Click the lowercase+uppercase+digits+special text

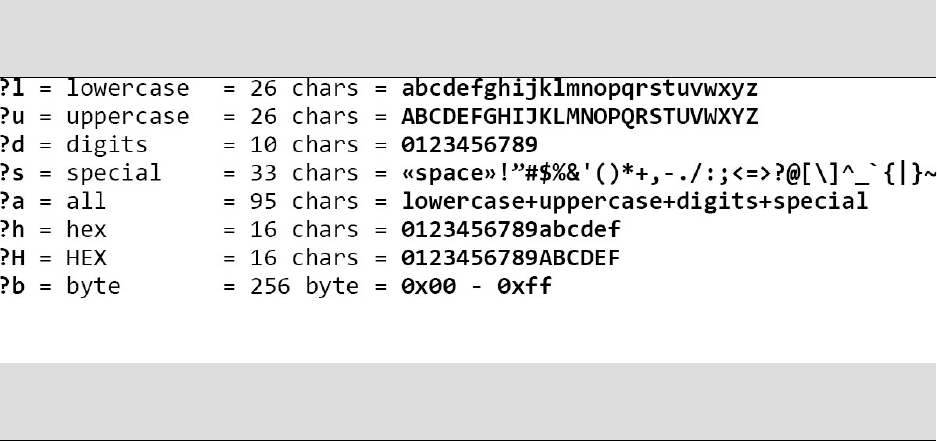click(x=634, y=201)
